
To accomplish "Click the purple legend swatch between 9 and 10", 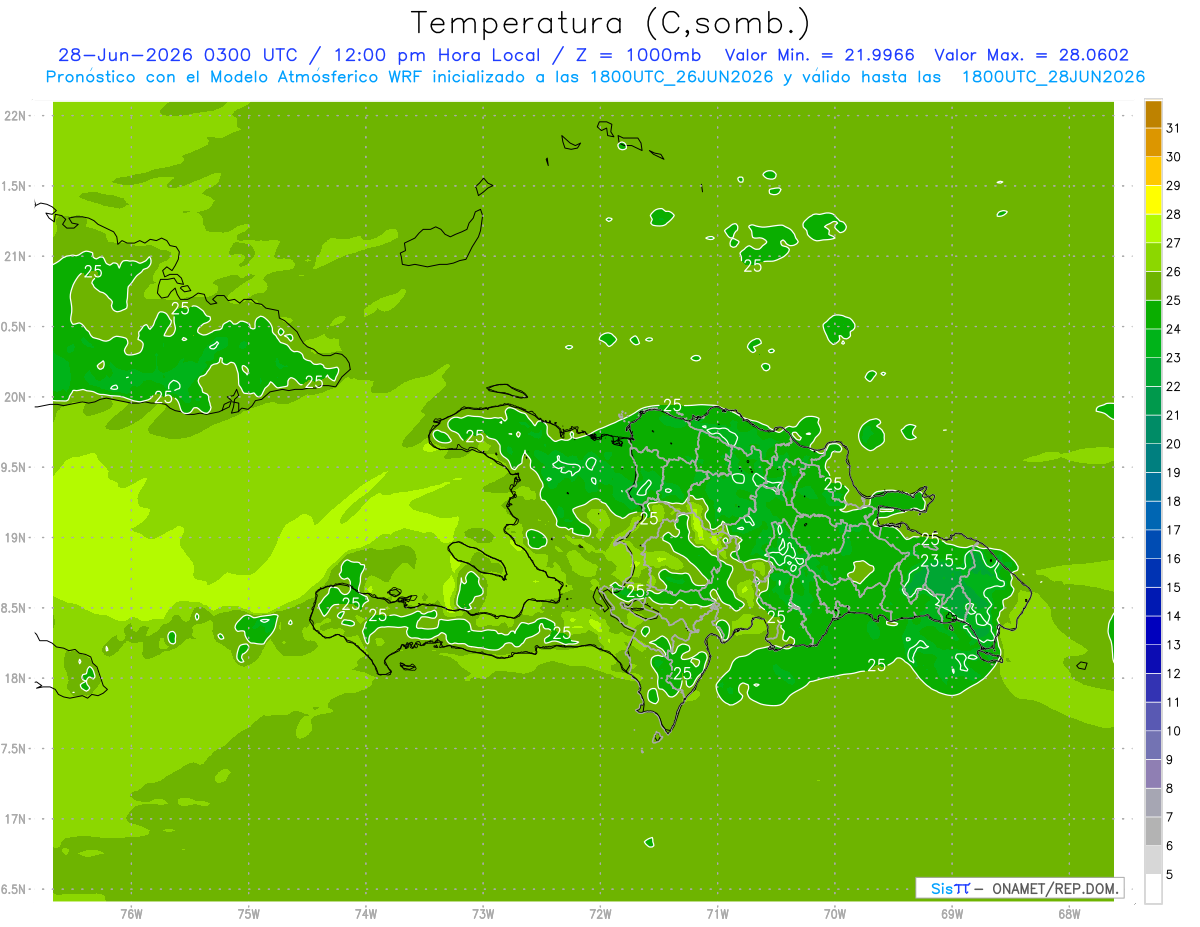I will click(1153, 745).
